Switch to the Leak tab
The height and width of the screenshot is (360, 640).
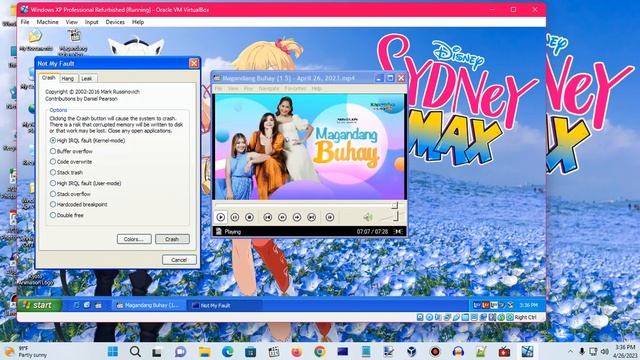pos(87,78)
